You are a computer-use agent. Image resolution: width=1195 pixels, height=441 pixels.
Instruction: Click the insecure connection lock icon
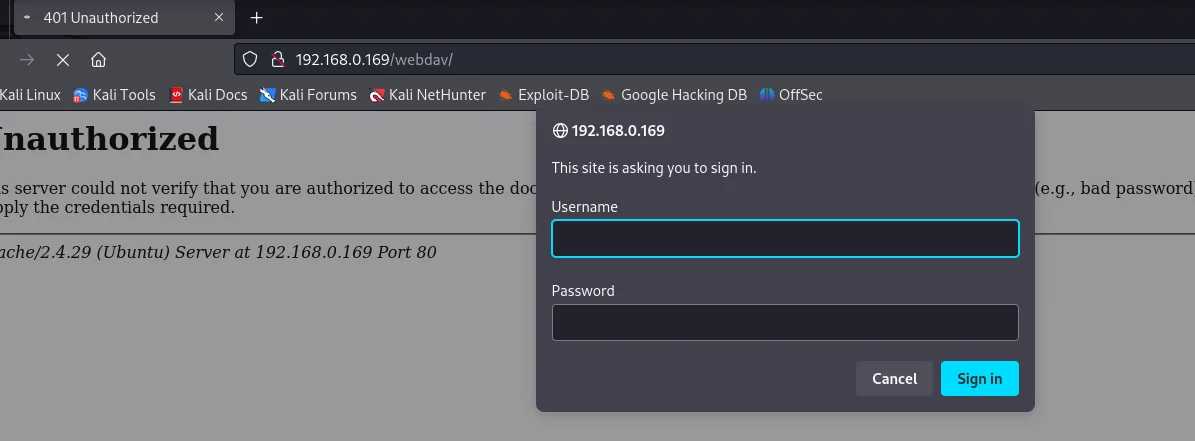pos(277,60)
